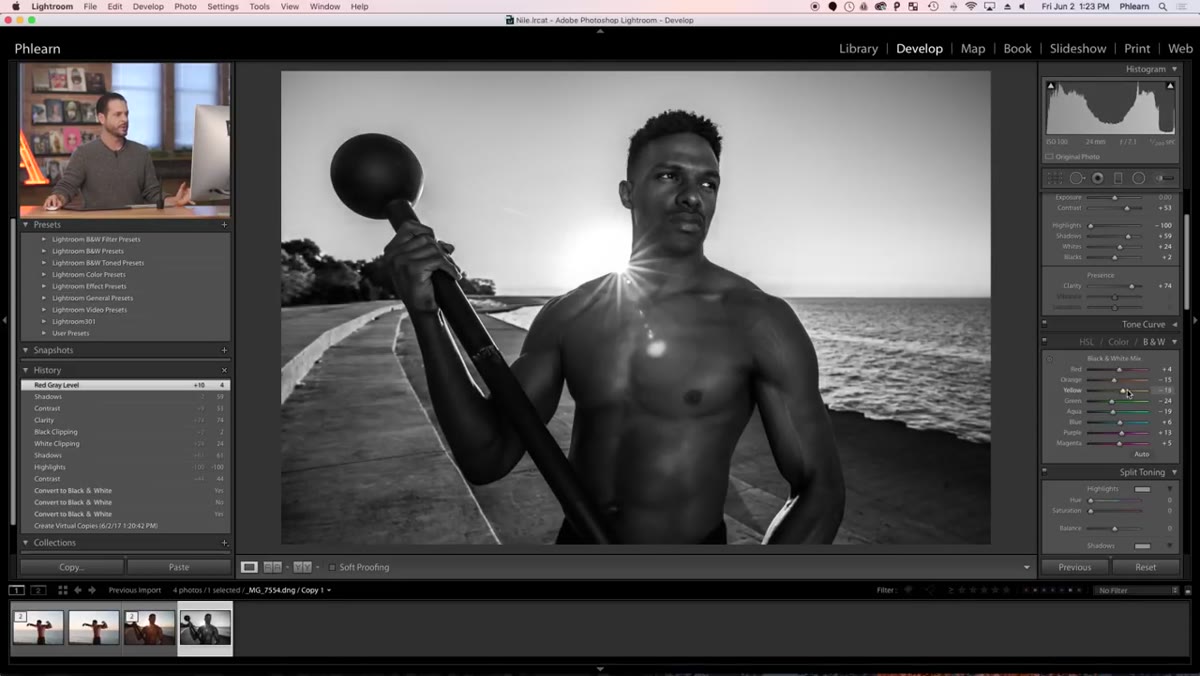Open the Settings menu
1200x676 pixels.
(222, 6)
